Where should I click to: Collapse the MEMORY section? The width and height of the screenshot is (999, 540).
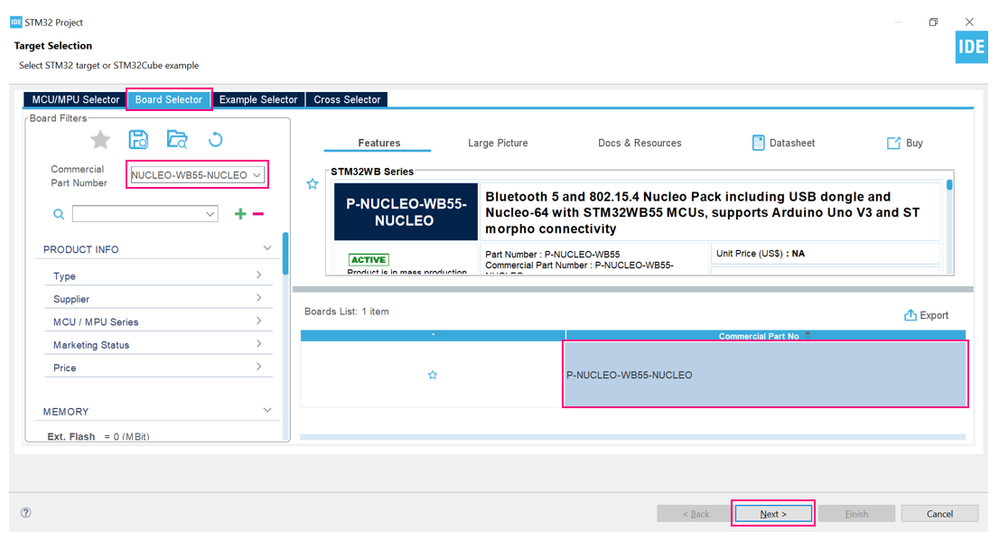(x=267, y=411)
